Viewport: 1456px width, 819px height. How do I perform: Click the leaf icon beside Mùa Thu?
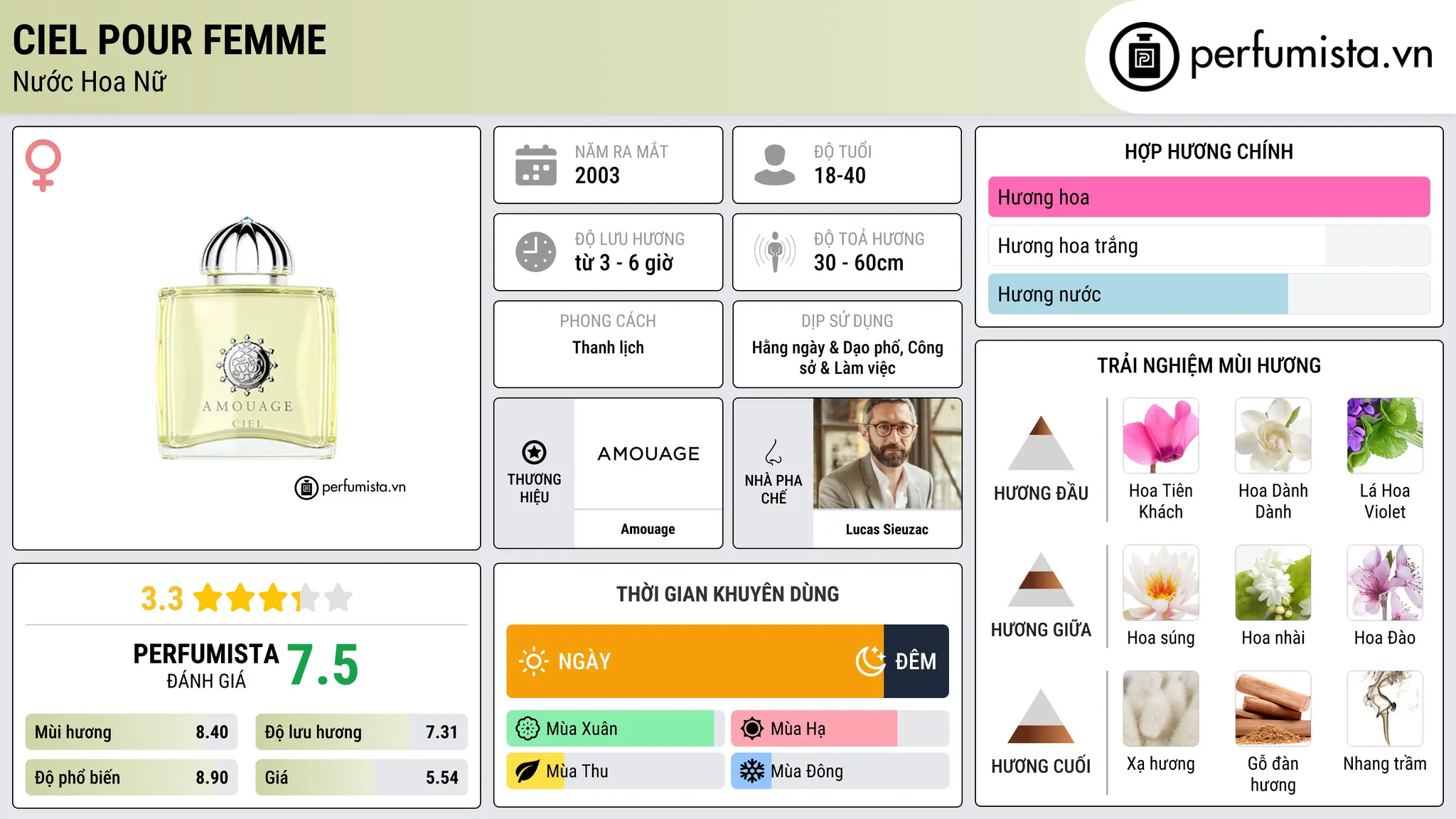[528, 771]
